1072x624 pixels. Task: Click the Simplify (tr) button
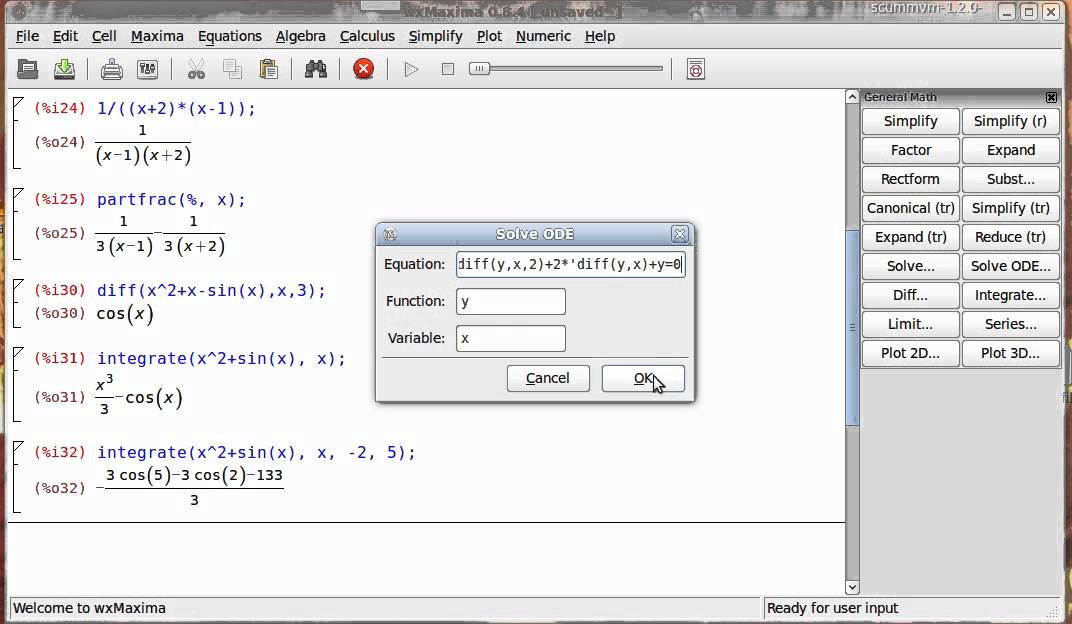pyautogui.click(x=1010, y=208)
